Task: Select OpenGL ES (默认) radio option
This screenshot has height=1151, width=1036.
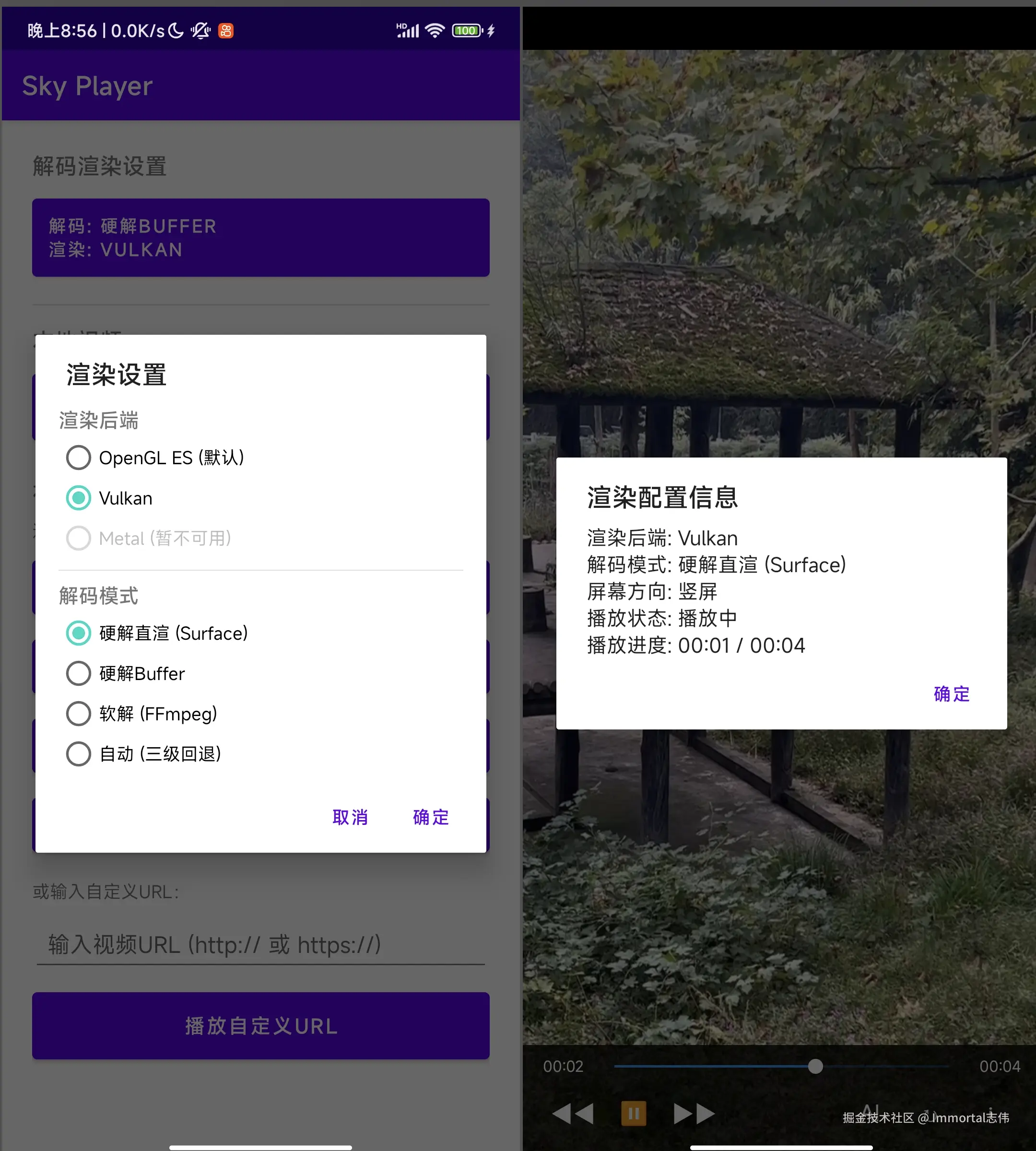Action: (x=79, y=458)
